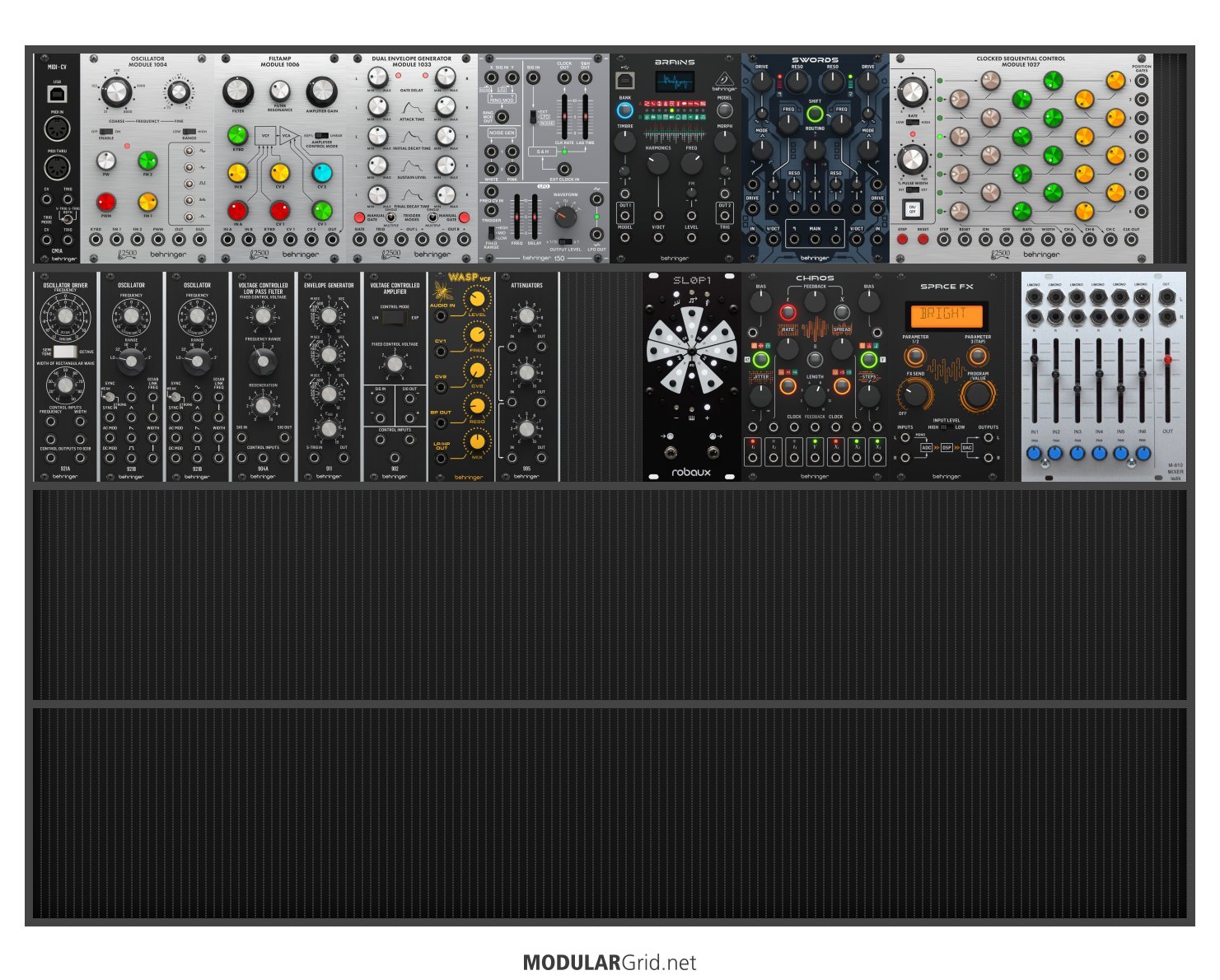Click the Length knob on Chaos
This screenshot has width=1220, height=980.
point(815,395)
